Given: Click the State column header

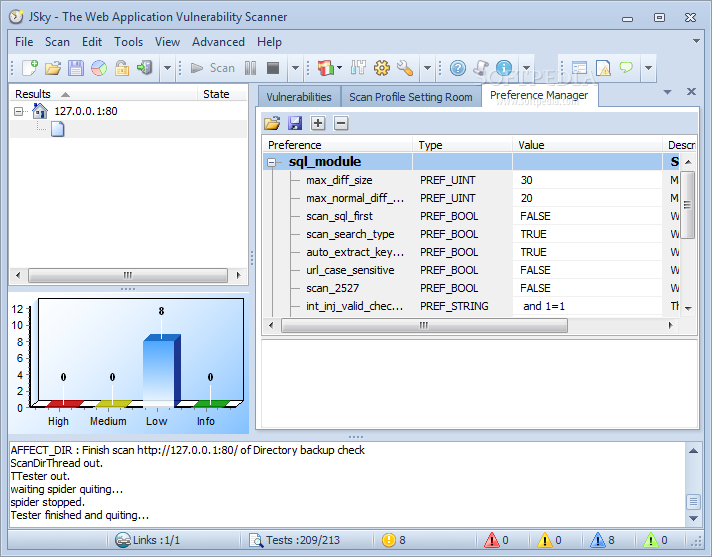Looking at the screenshot, I should 222,94.
